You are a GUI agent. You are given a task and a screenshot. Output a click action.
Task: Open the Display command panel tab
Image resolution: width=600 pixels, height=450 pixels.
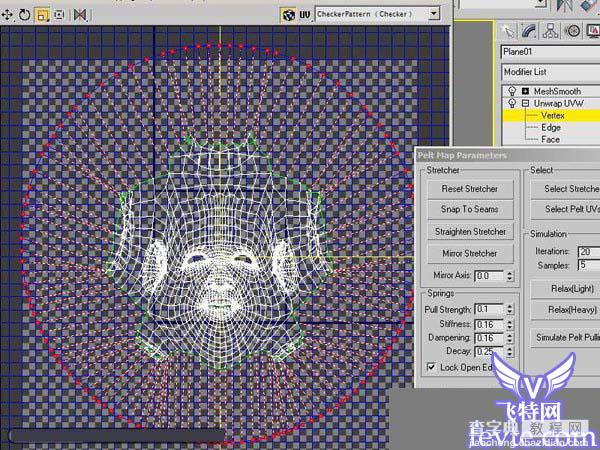[x=592, y=31]
